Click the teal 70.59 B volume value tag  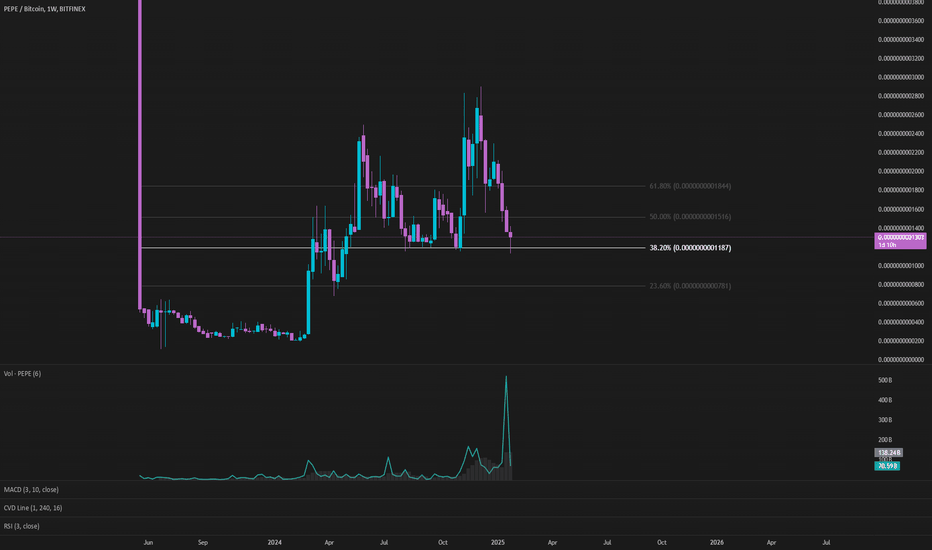(887, 466)
